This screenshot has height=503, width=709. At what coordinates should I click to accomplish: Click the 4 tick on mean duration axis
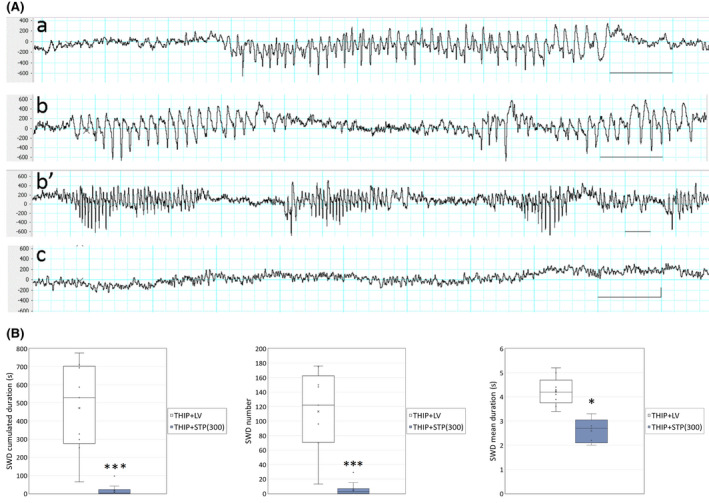tap(501, 397)
